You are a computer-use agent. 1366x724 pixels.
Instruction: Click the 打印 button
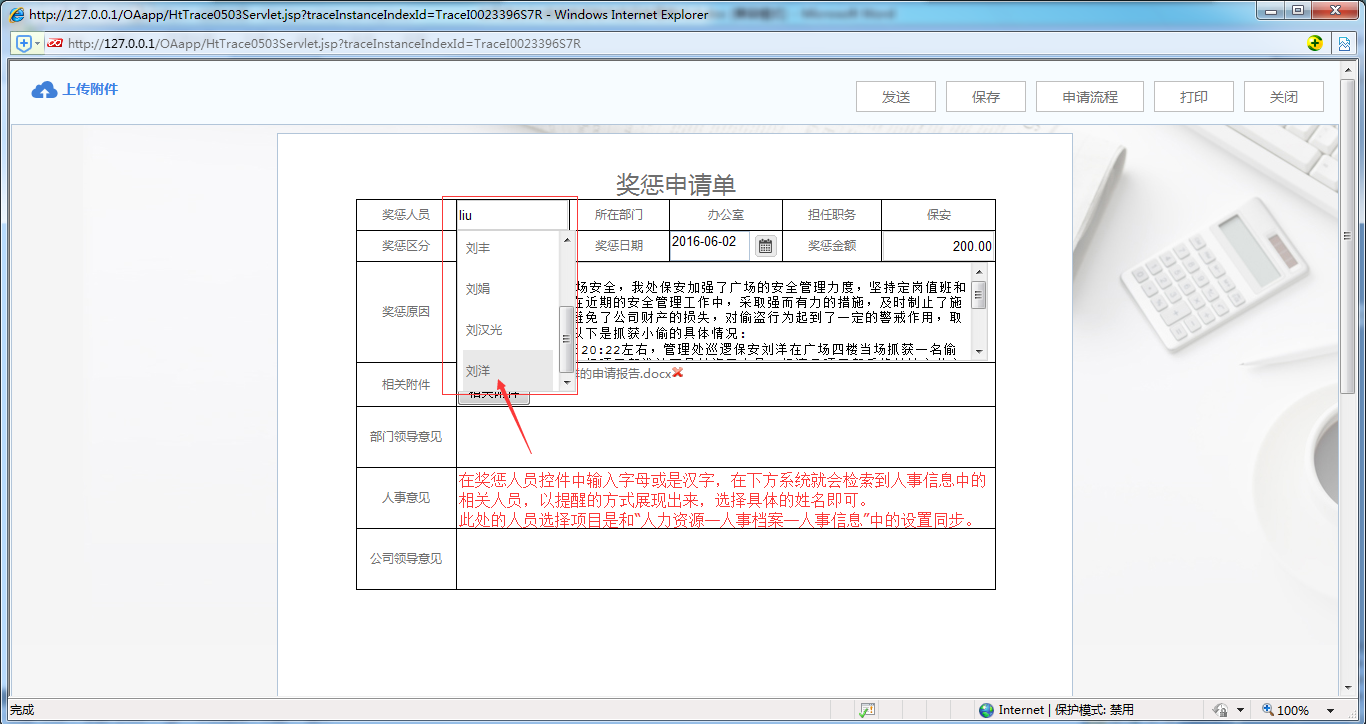1193,97
